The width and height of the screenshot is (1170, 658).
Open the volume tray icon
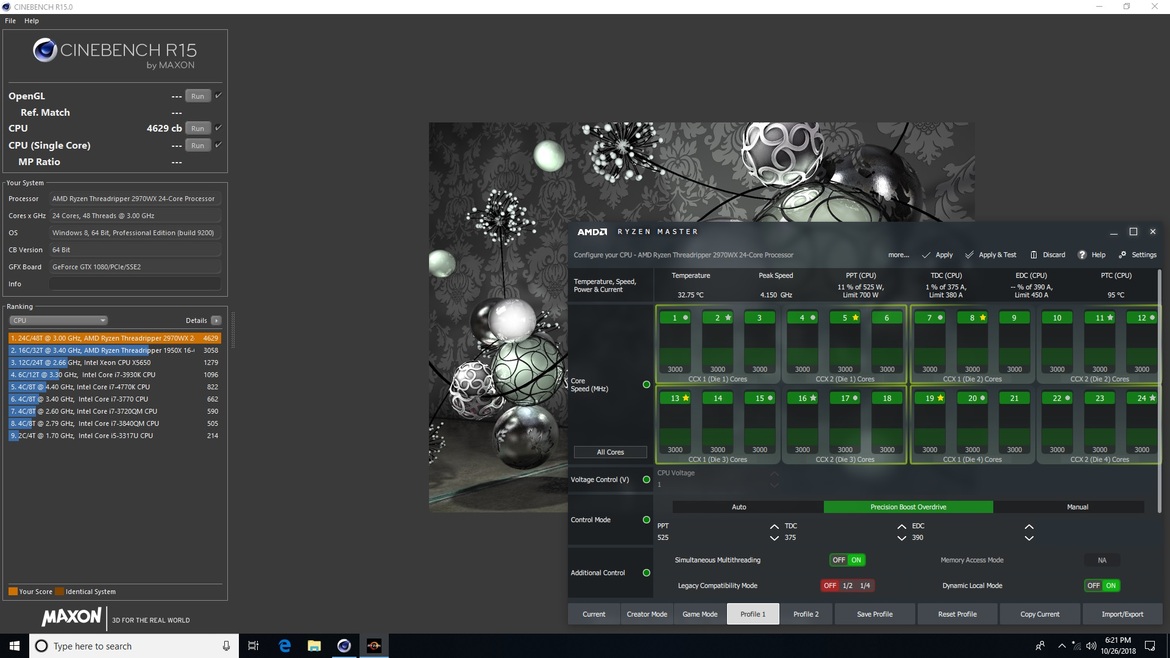click(1091, 646)
